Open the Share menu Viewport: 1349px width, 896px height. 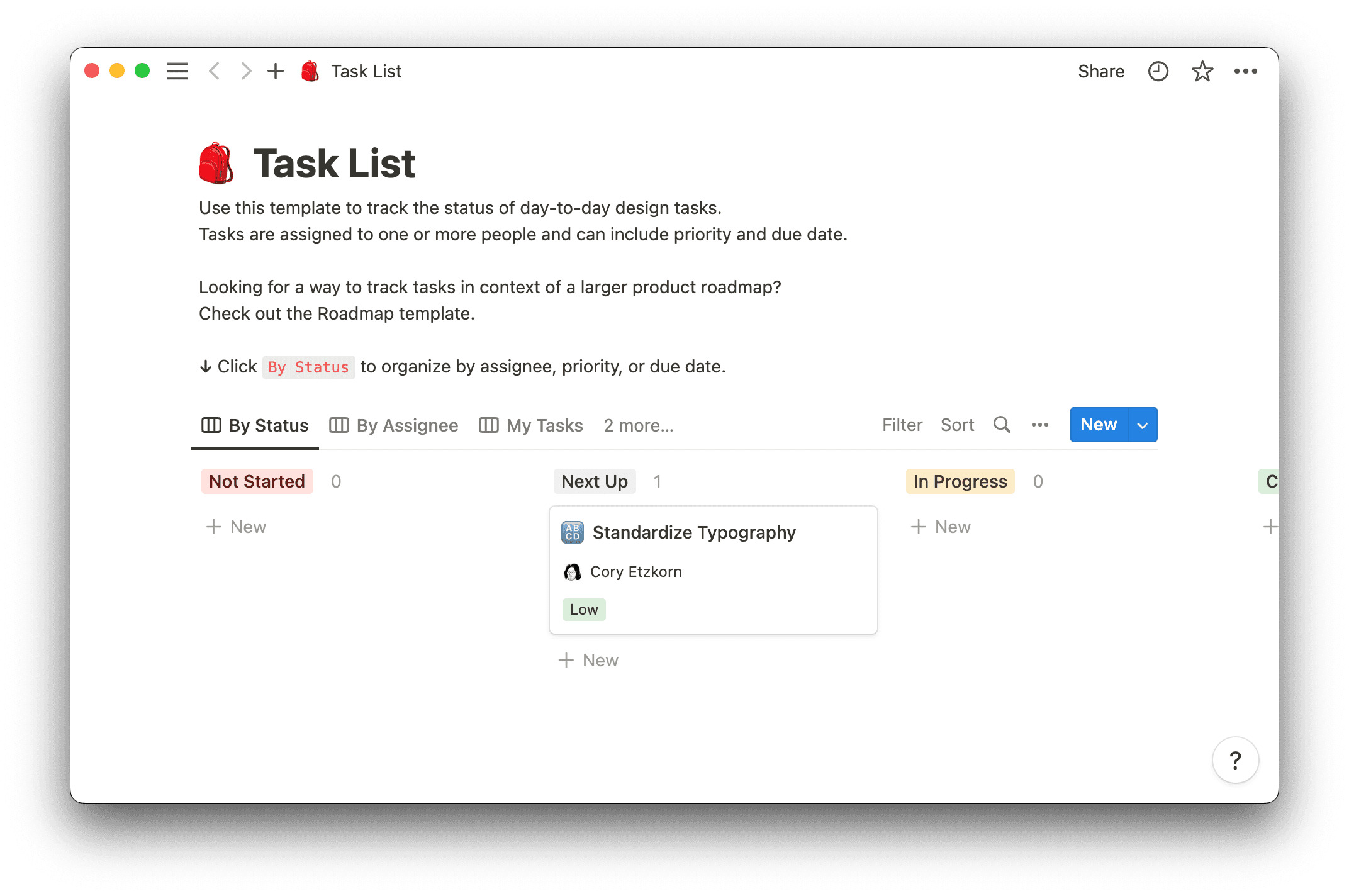coord(1100,71)
